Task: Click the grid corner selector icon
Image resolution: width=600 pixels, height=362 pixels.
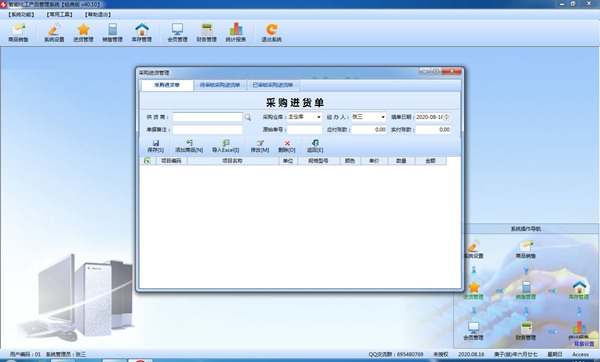Action: click(147, 161)
